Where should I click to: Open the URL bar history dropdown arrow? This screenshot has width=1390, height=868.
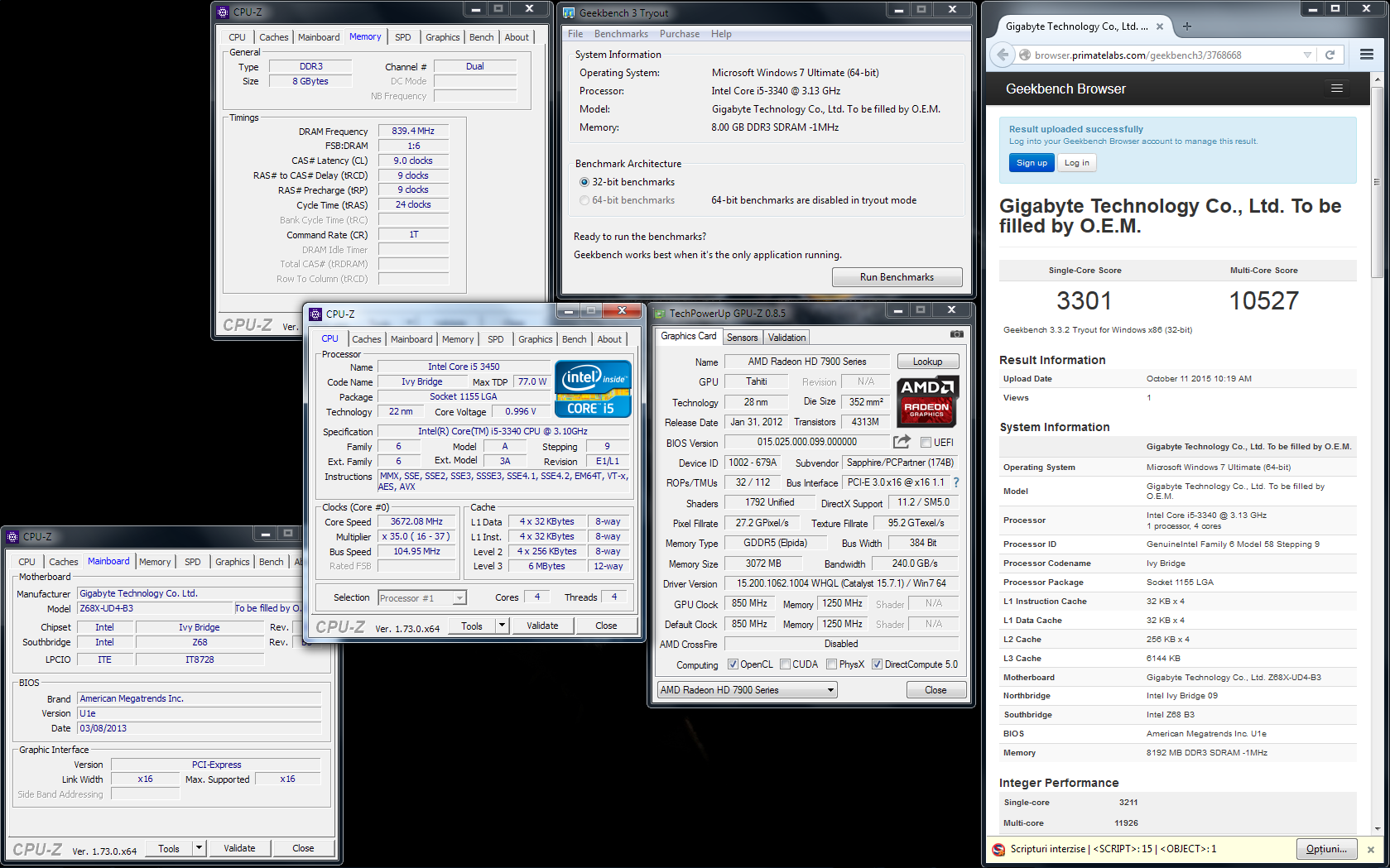click(x=1307, y=55)
